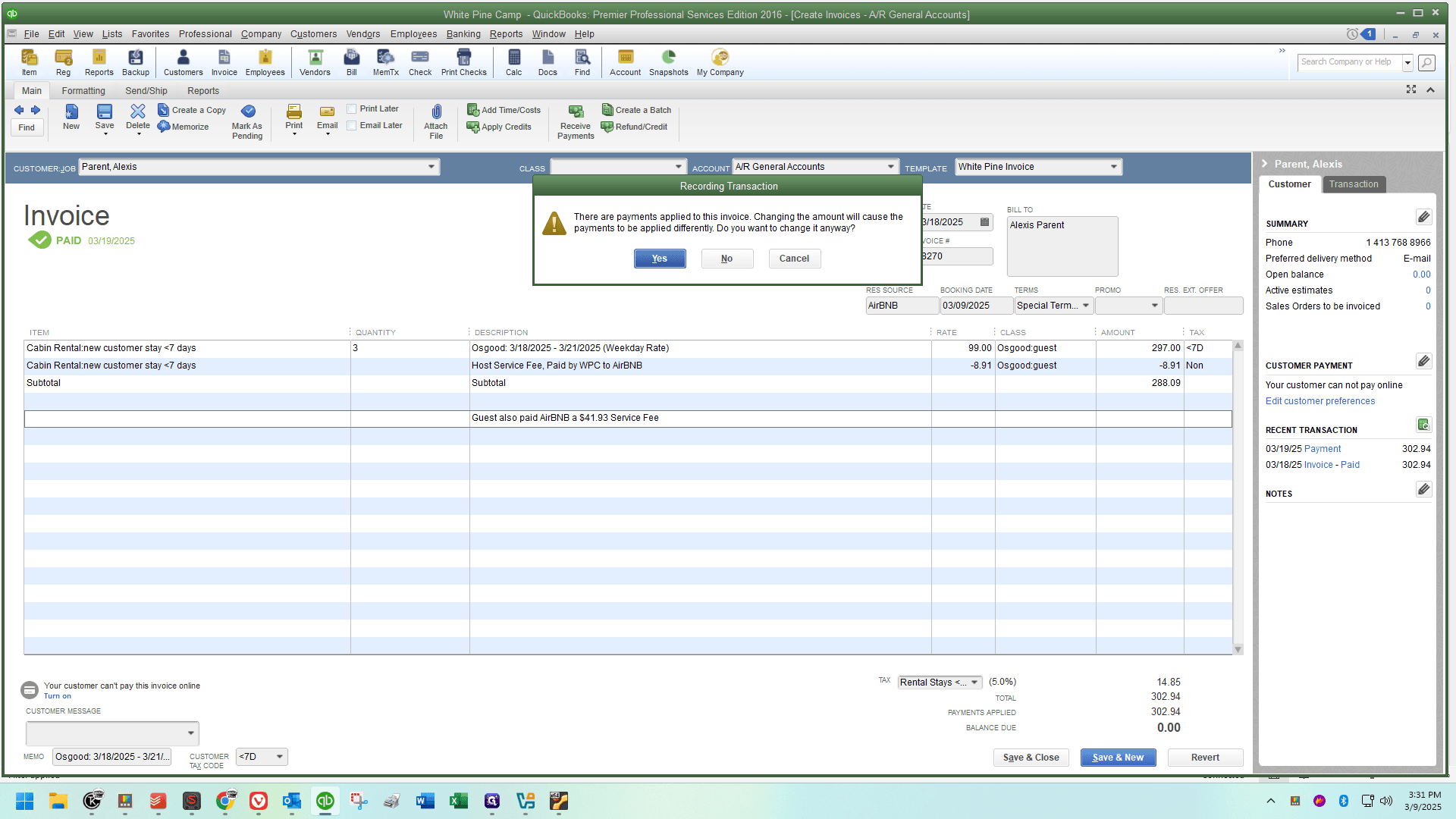The height and width of the screenshot is (819, 1456).
Task: Expand the Class dropdown in header
Action: coord(678,167)
